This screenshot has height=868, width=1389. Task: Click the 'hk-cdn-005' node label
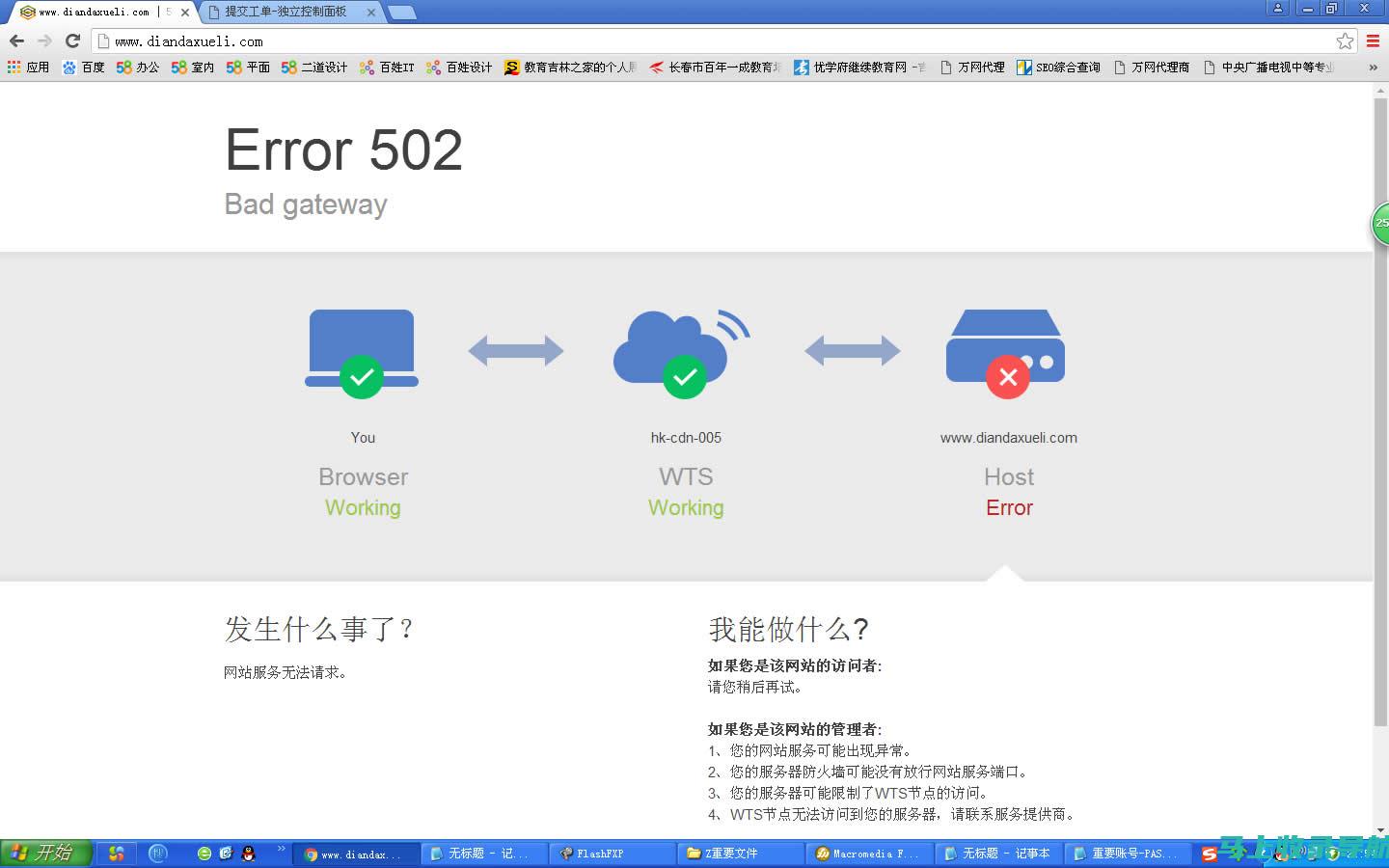(686, 438)
